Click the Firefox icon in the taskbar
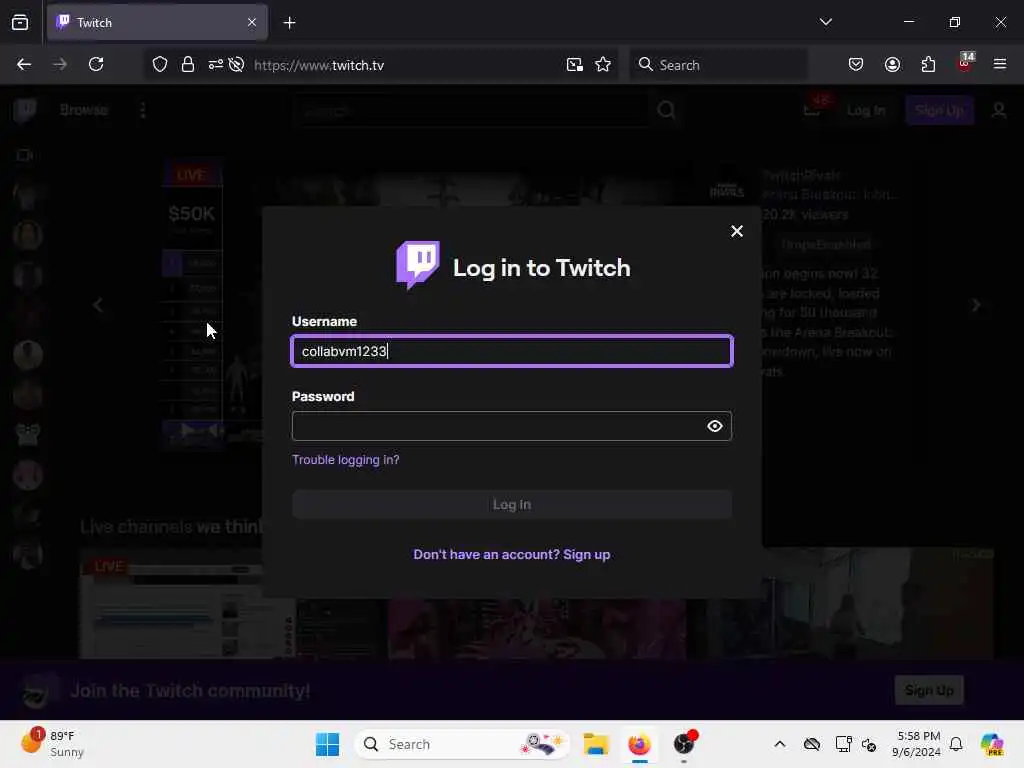The image size is (1024, 768). [x=639, y=744]
